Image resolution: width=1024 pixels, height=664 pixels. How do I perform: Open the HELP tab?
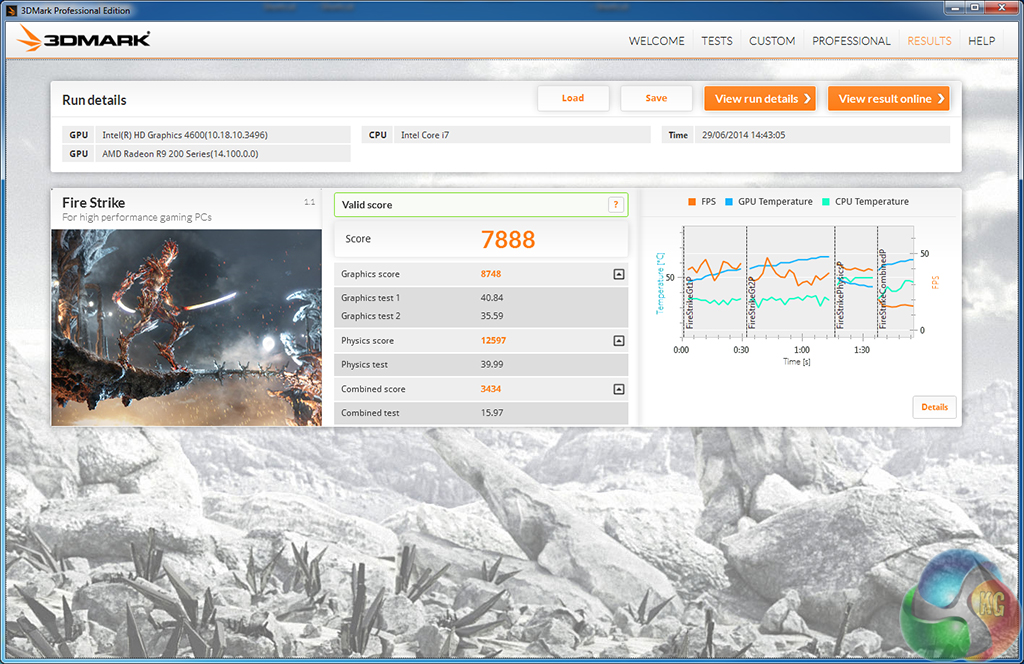click(x=981, y=41)
